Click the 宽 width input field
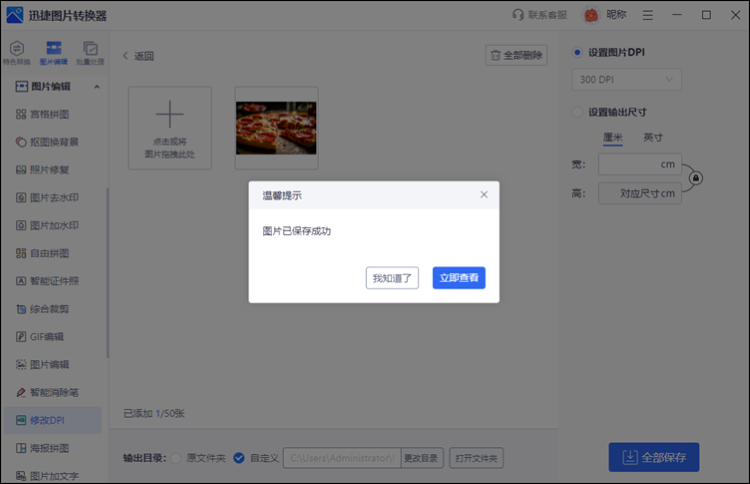The height and width of the screenshot is (484, 750). coord(640,165)
